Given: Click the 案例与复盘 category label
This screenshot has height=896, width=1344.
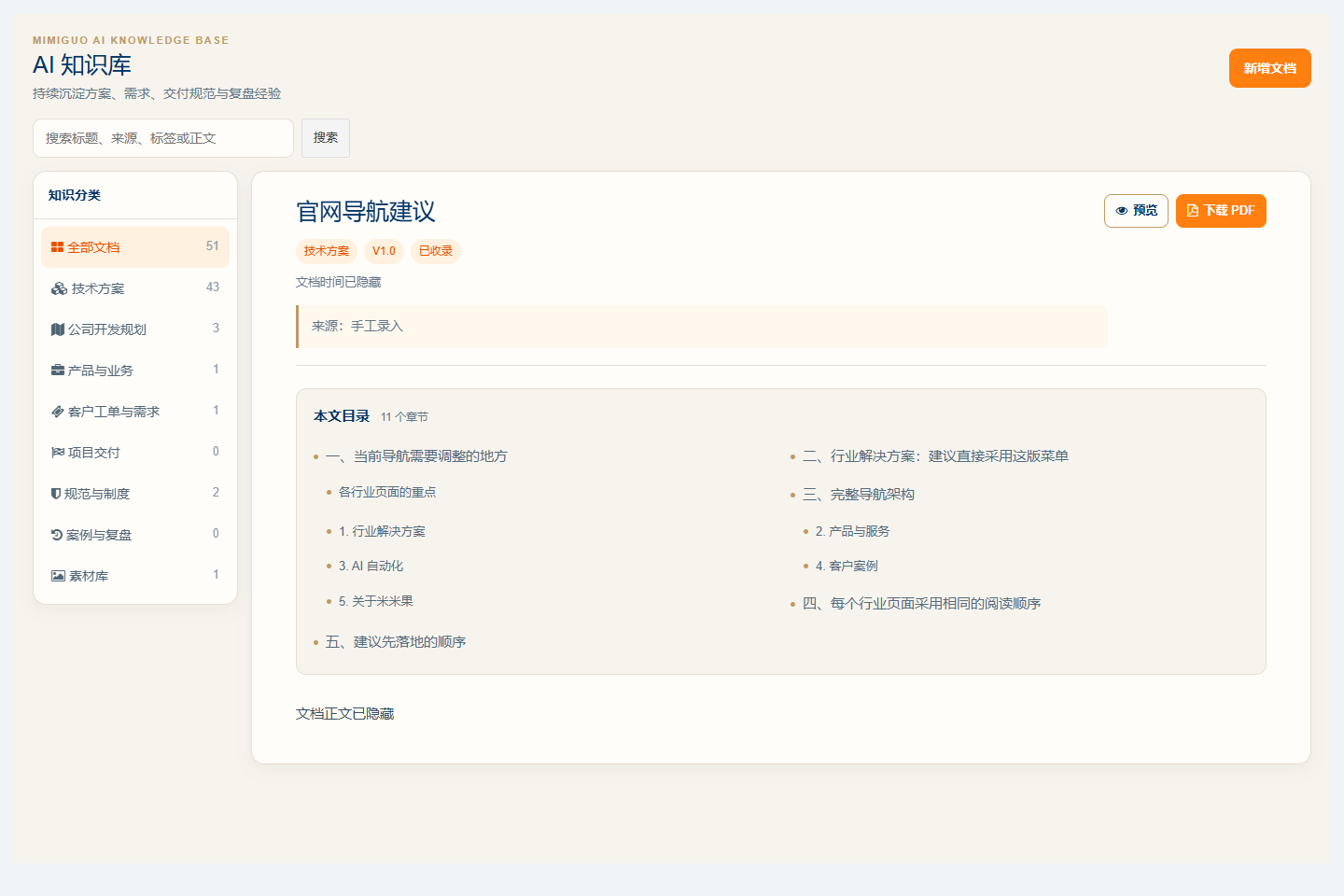Looking at the screenshot, I should point(99,535).
